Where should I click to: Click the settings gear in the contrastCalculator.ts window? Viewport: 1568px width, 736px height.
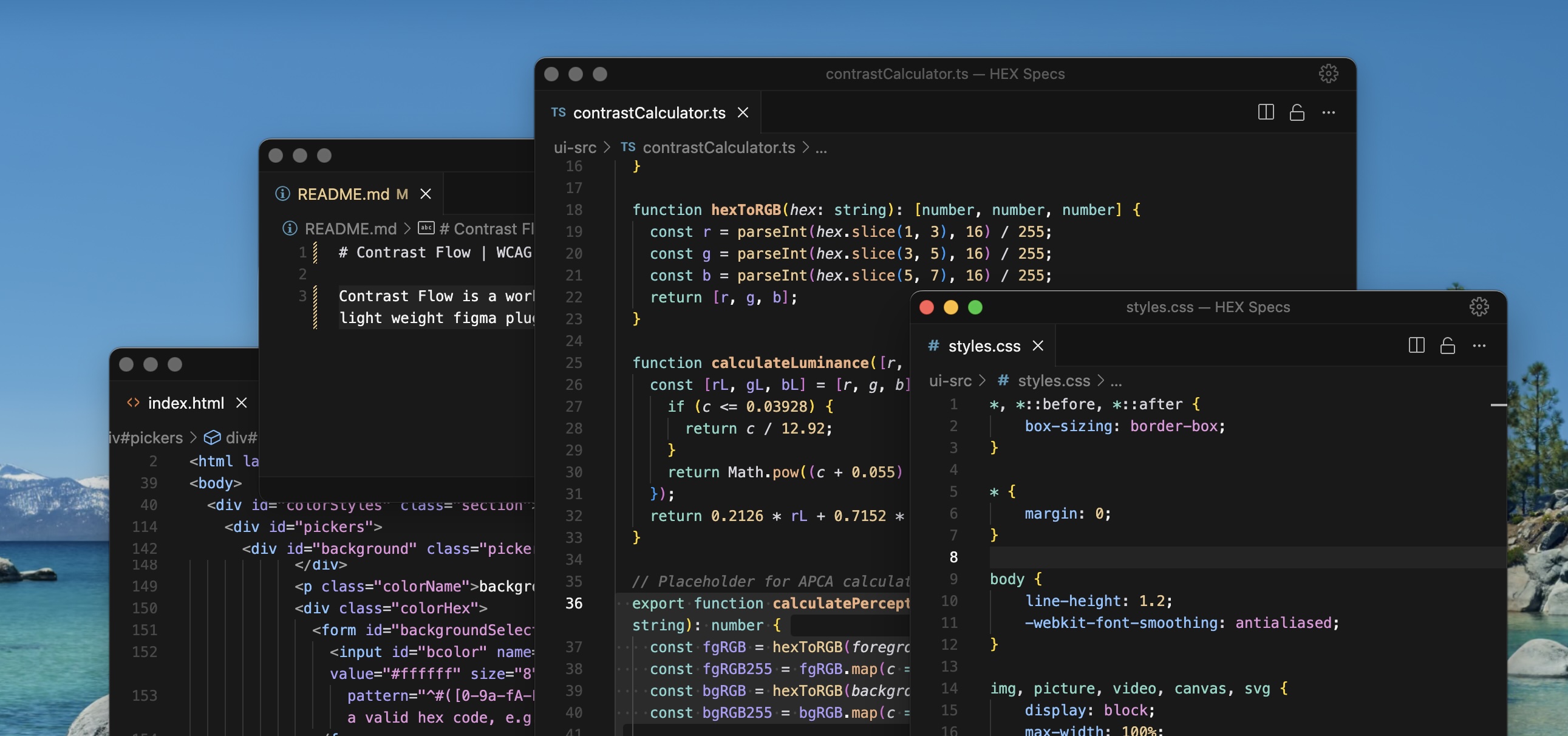point(1329,73)
